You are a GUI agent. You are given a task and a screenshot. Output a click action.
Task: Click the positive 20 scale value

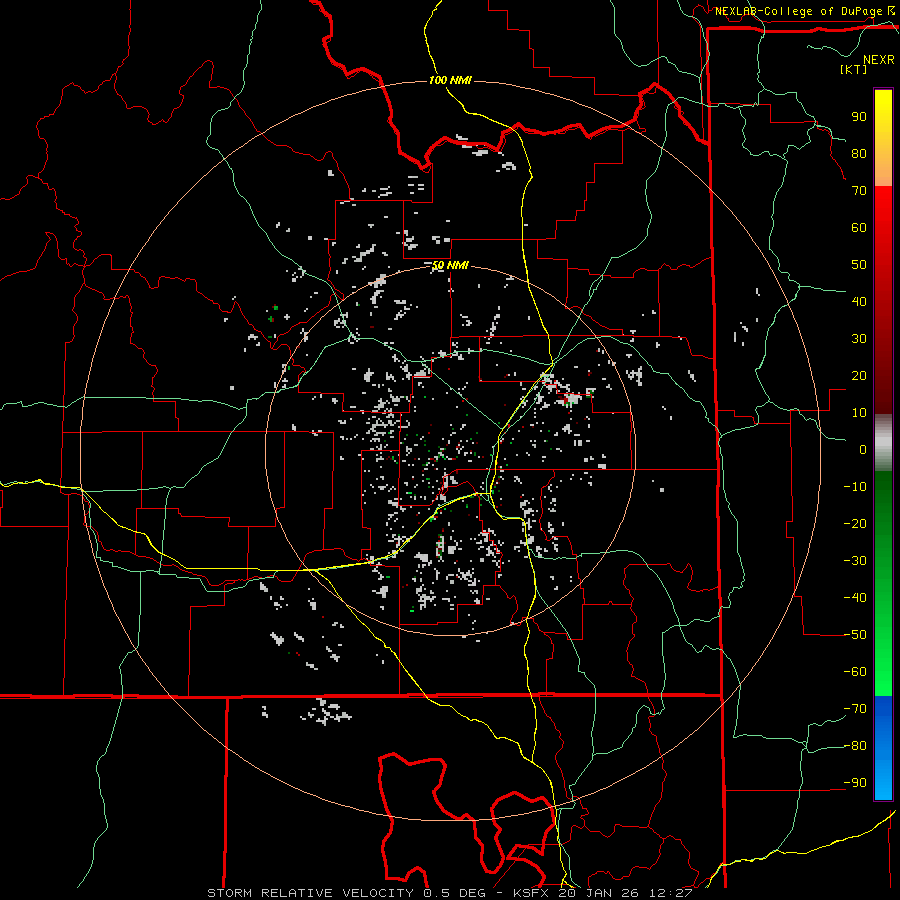point(859,375)
